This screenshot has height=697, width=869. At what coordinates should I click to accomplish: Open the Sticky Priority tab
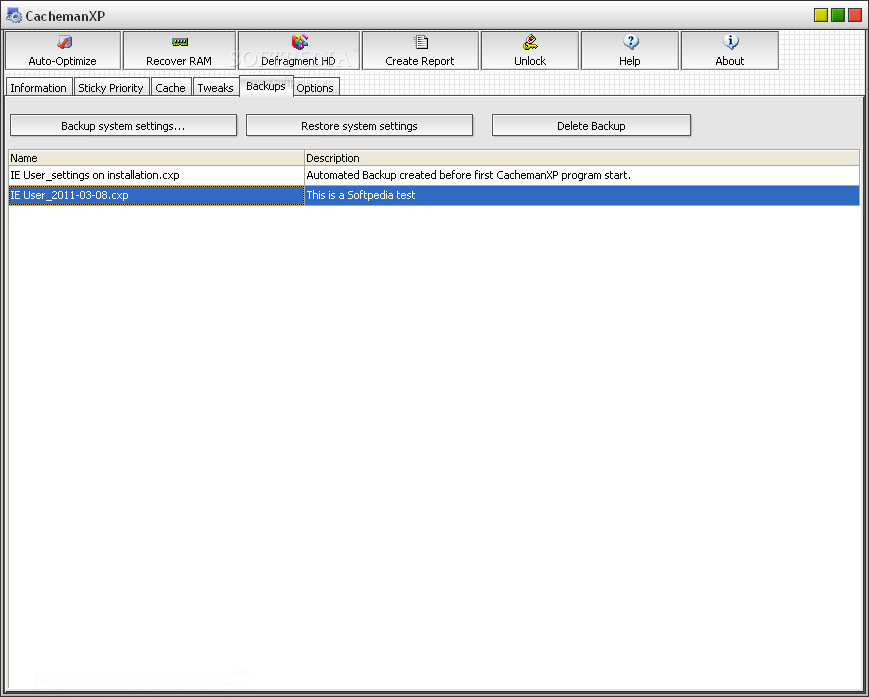pos(111,88)
